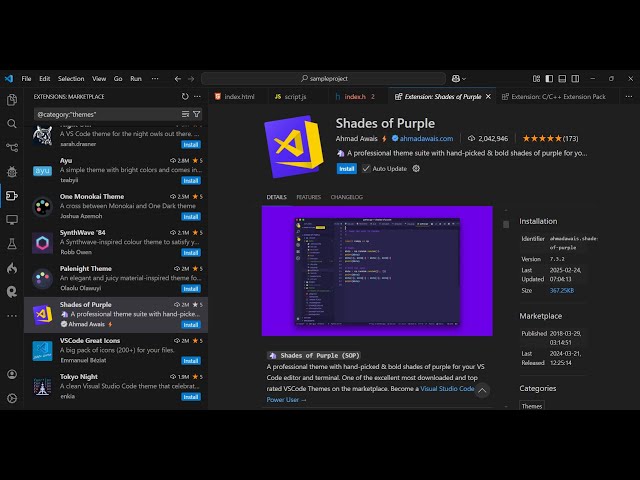
Task: Open the Explorer view in activity bar
Action: (12, 100)
